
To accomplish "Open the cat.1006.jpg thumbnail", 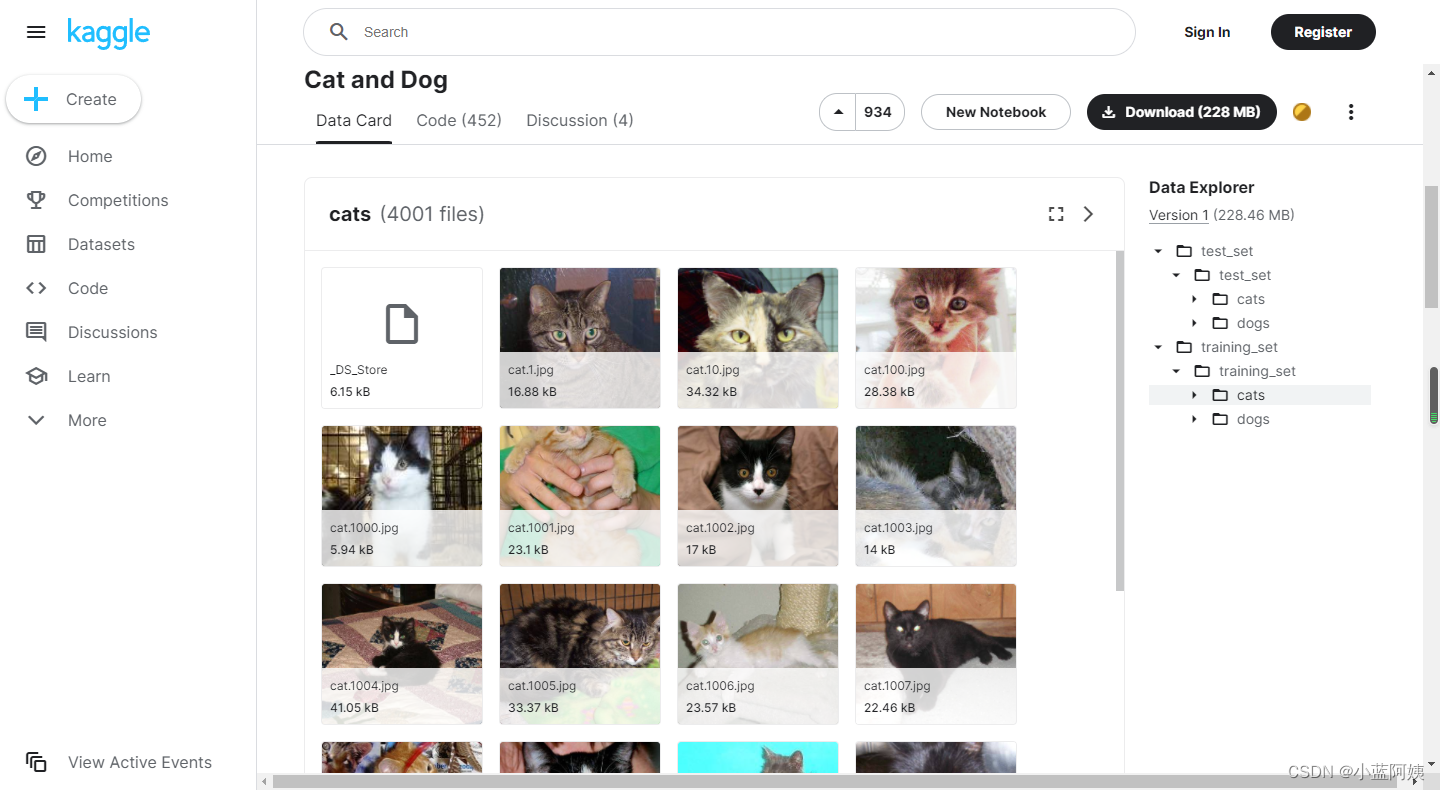I will point(758,654).
